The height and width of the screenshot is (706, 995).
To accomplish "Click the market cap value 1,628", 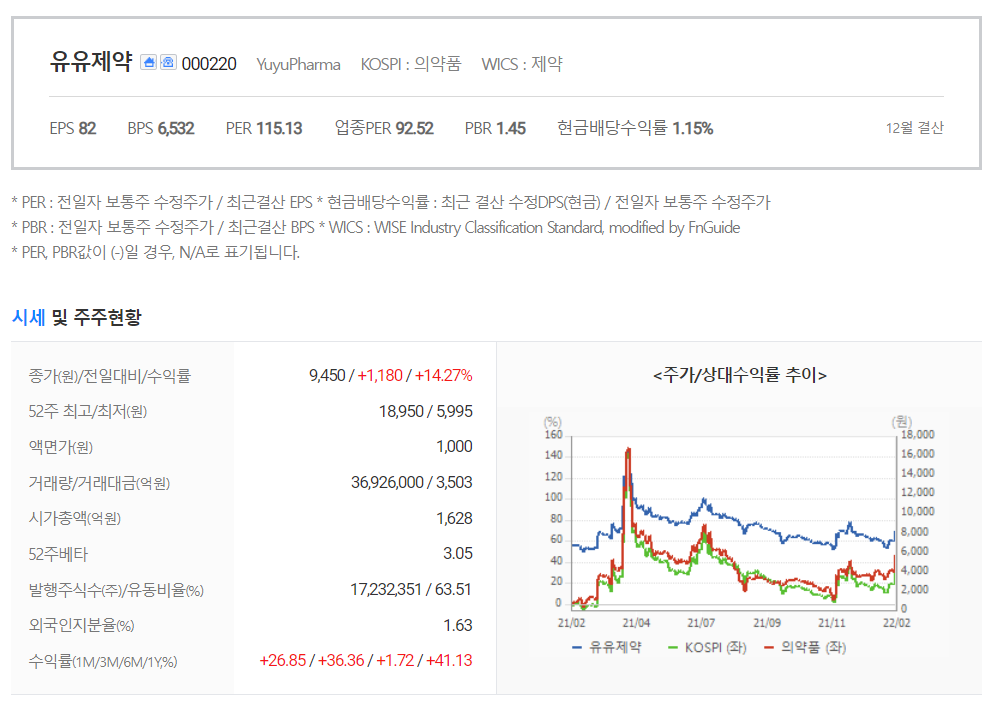I will tap(454, 519).
